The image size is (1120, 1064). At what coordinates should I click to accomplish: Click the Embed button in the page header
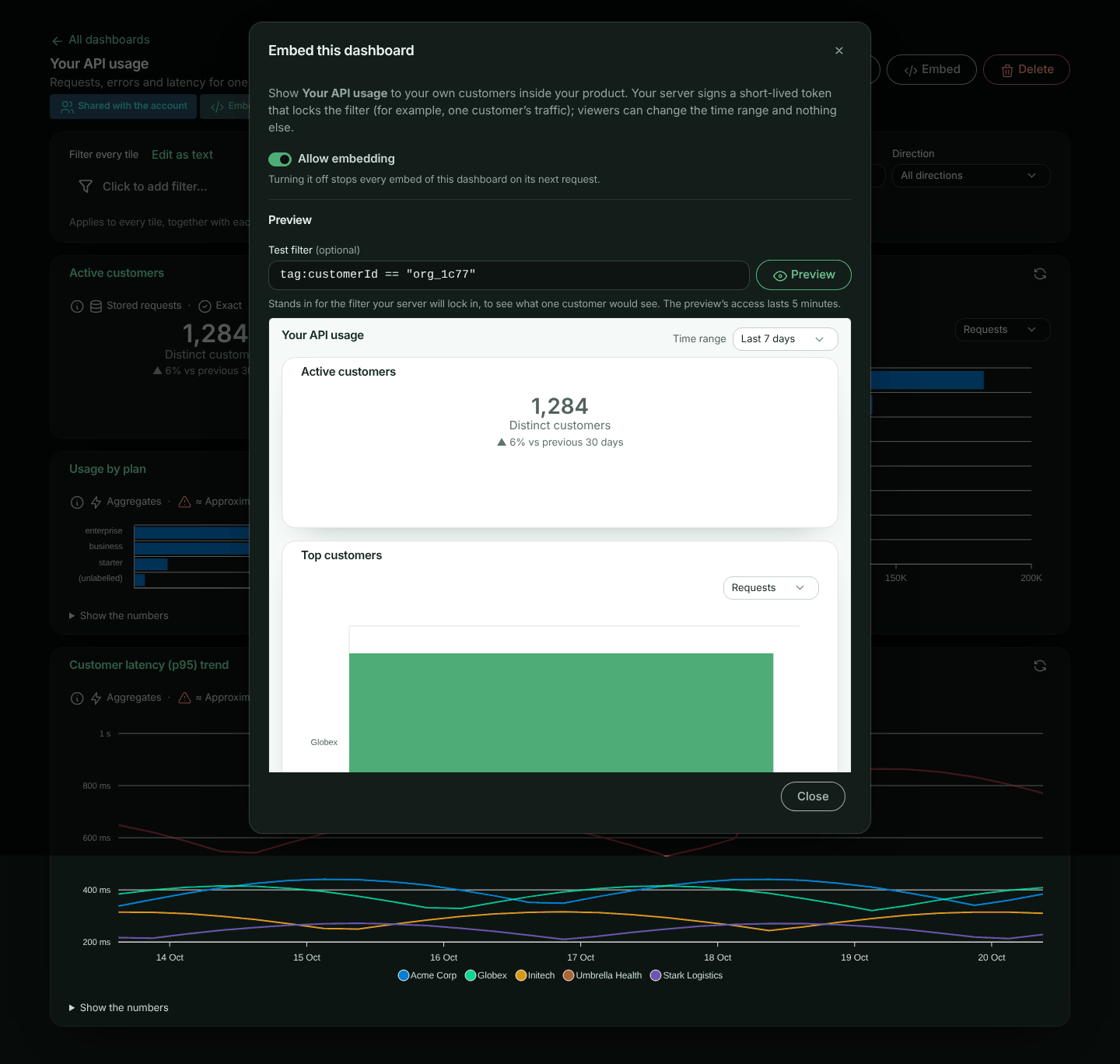click(x=932, y=70)
